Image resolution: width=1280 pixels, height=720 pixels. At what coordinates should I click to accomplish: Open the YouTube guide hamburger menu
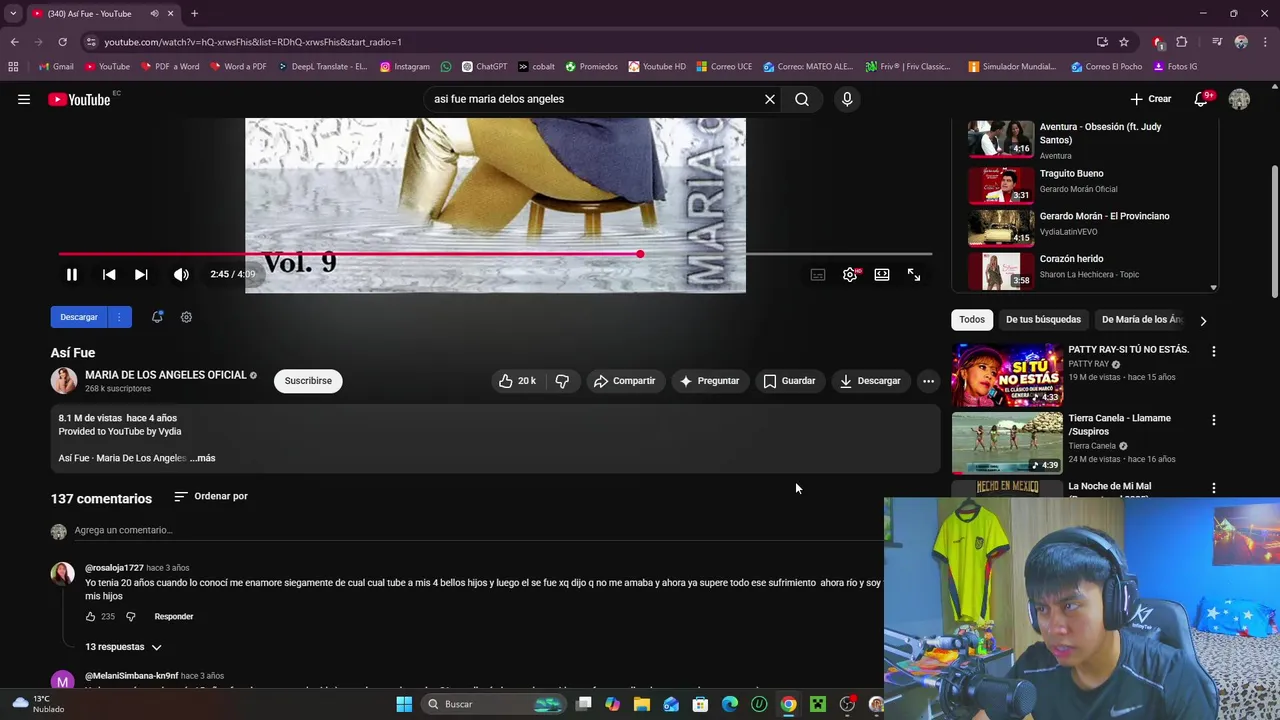tap(24, 99)
